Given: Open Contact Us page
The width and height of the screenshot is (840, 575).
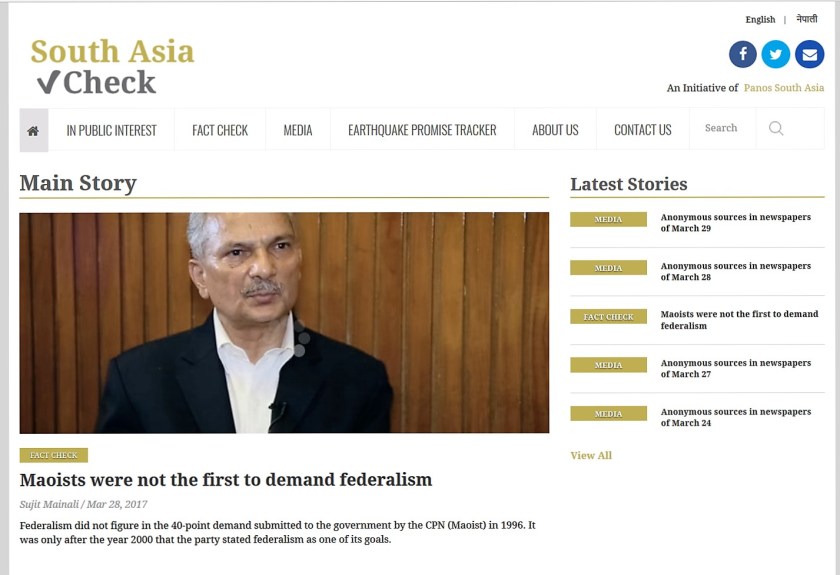Looking at the screenshot, I should [642, 130].
